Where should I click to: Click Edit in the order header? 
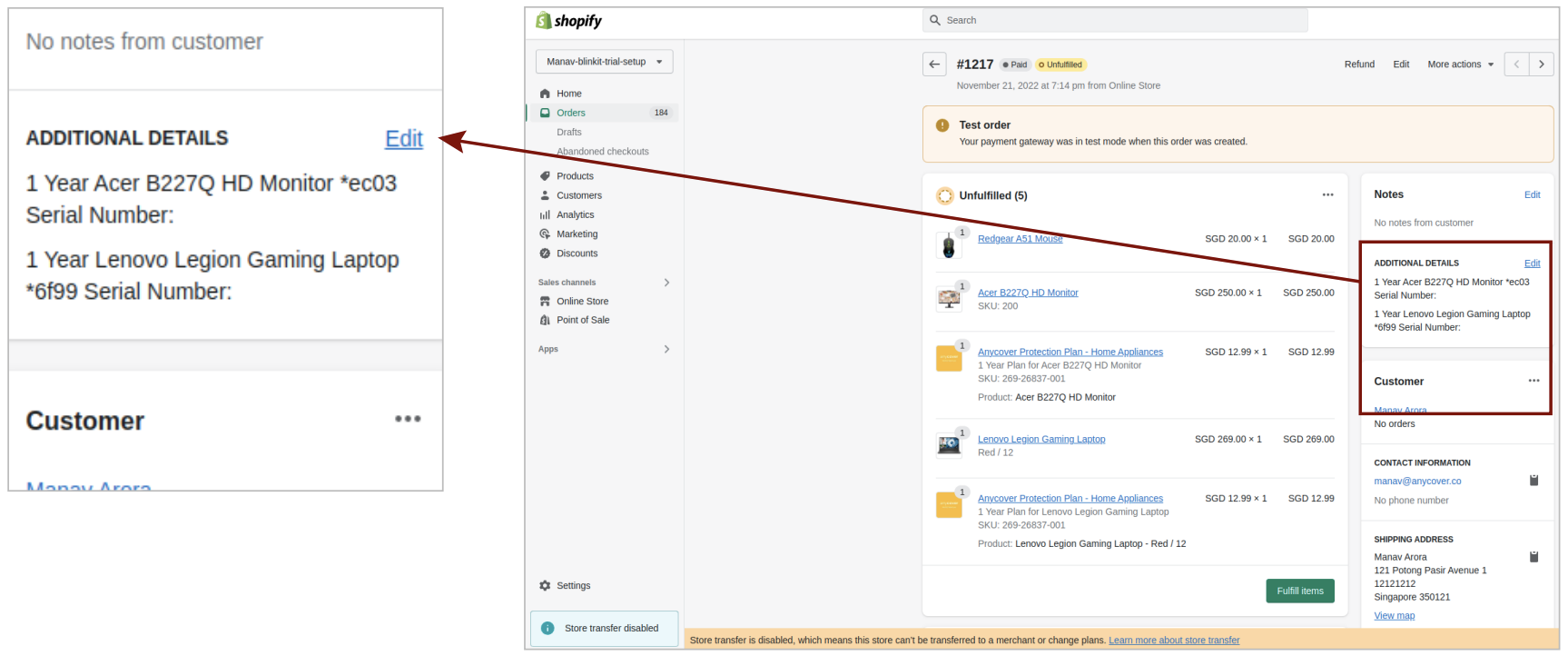tap(1401, 65)
